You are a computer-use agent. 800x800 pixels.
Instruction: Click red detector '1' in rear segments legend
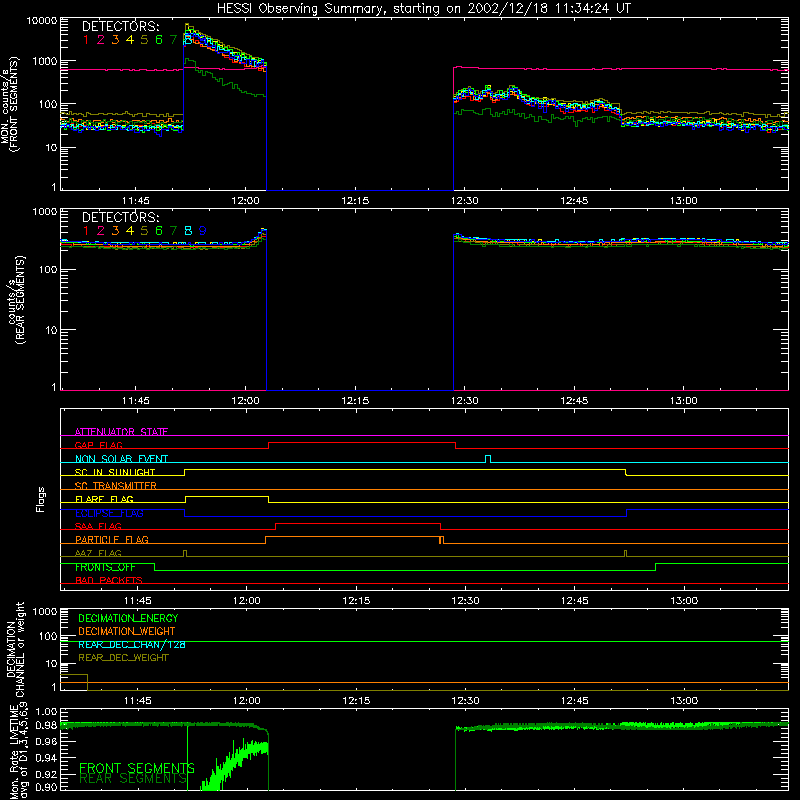click(86, 231)
